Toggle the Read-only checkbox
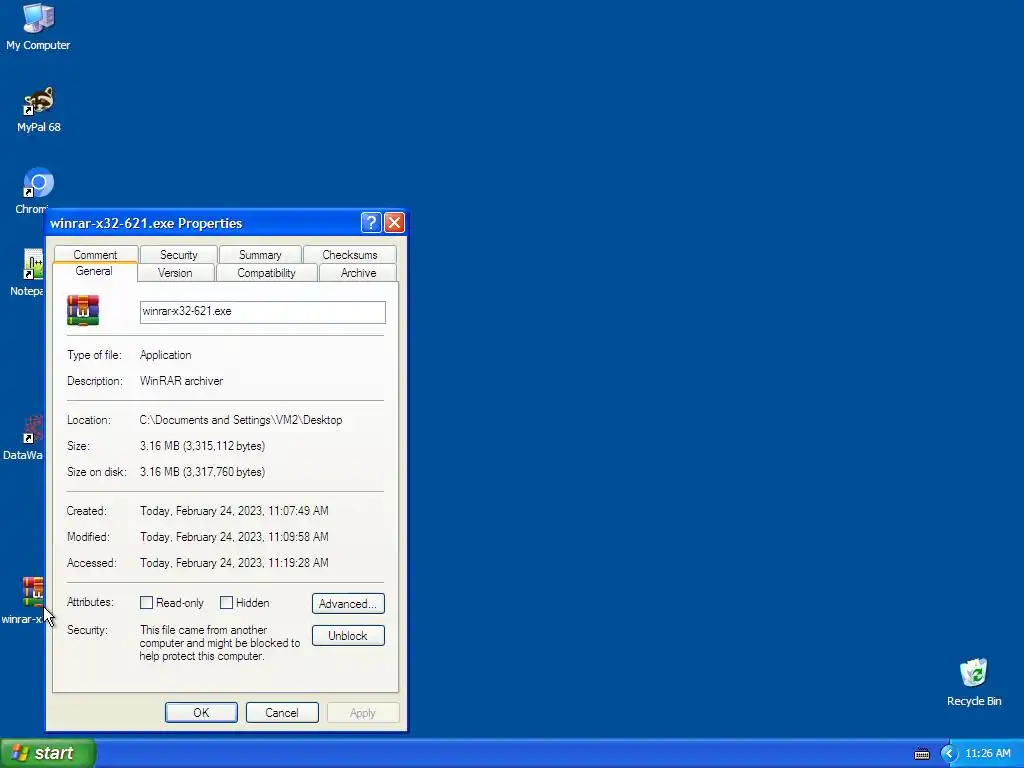This screenshot has height=768, width=1024. coord(146,603)
